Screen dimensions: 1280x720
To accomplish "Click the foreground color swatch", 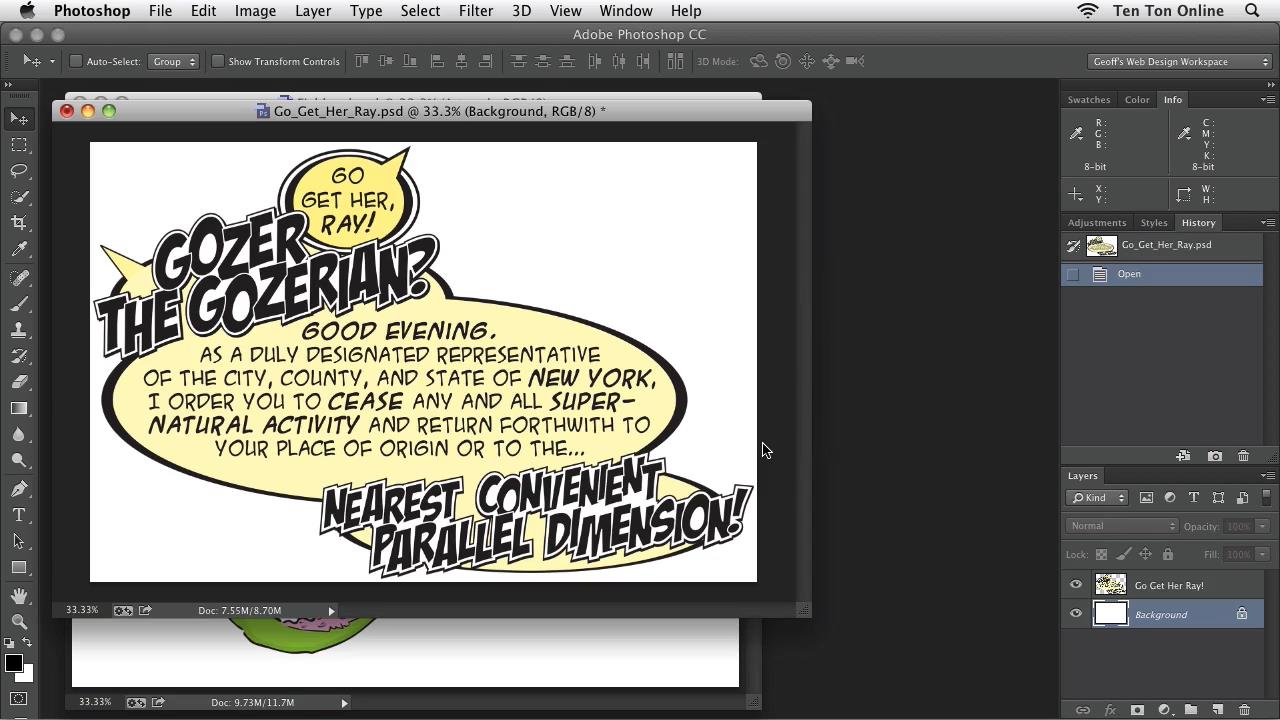I will (14, 663).
